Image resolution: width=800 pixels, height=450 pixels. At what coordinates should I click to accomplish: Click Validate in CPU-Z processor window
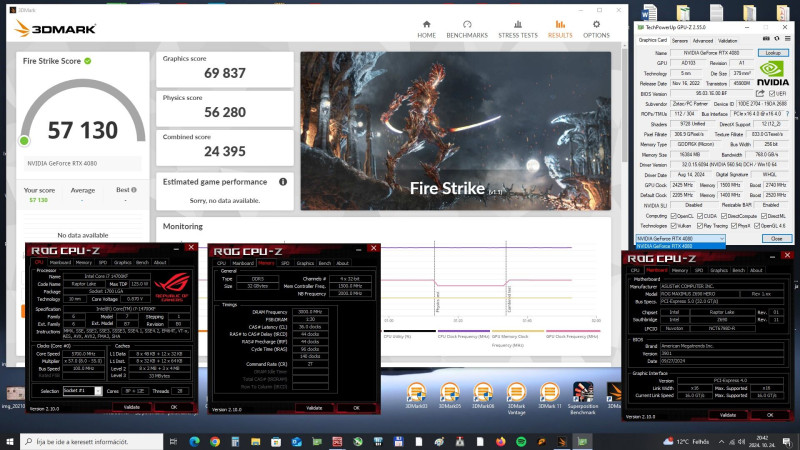132,407
